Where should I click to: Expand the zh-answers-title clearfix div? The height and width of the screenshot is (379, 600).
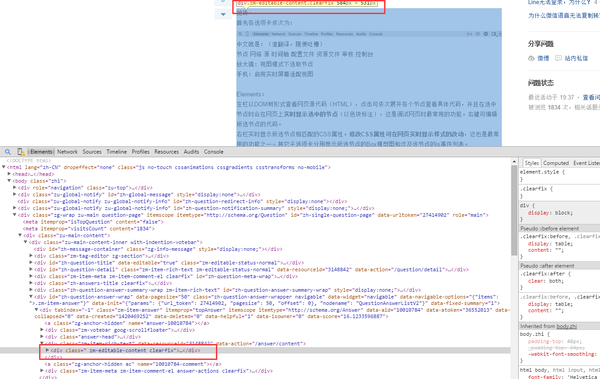tap(31, 283)
